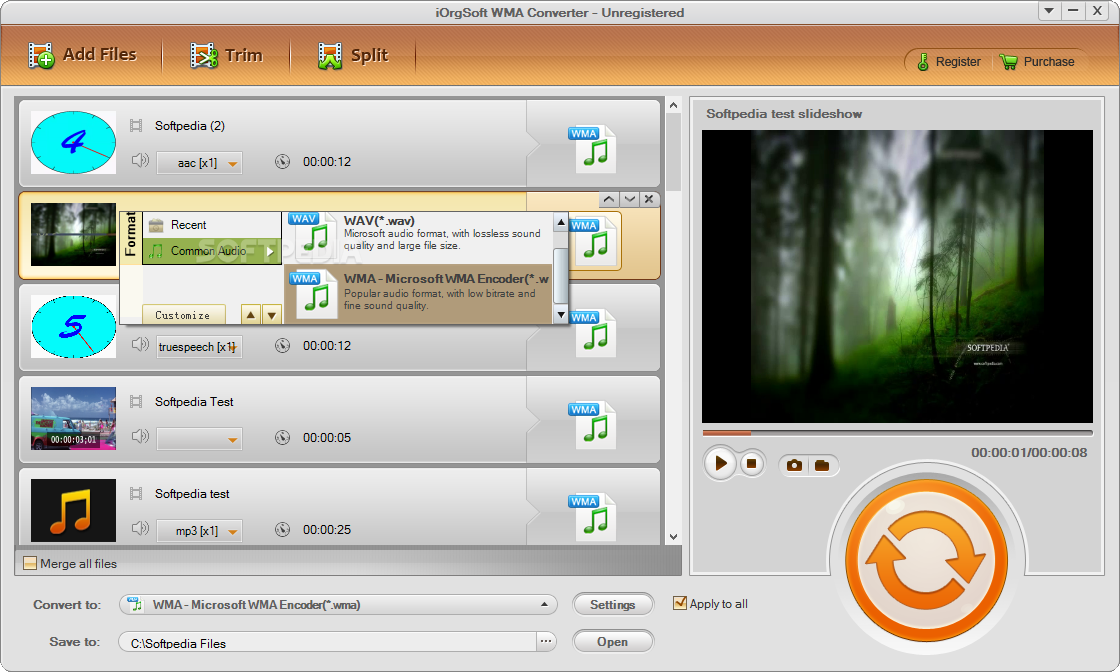
Task: Open the empty audio dropdown for Softpedia Test
Action: click(x=199, y=438)
